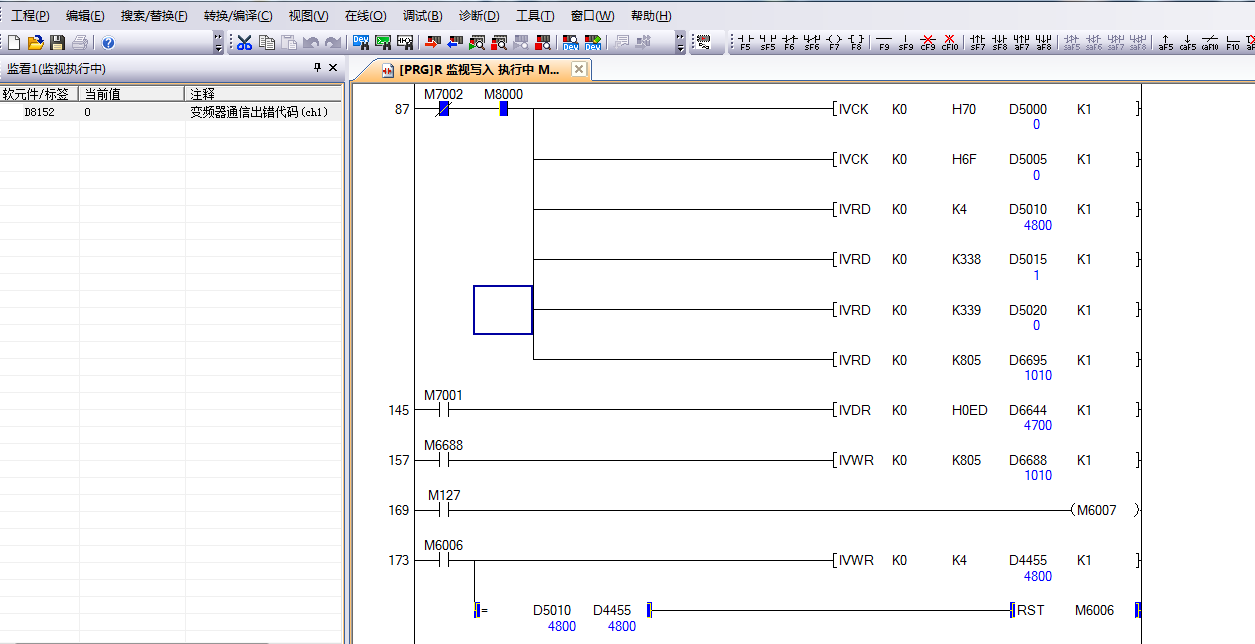Close the [PRG]R program tab
Image resolution: width=1255 pixels, height=644 pixels.
pos(579,70)
